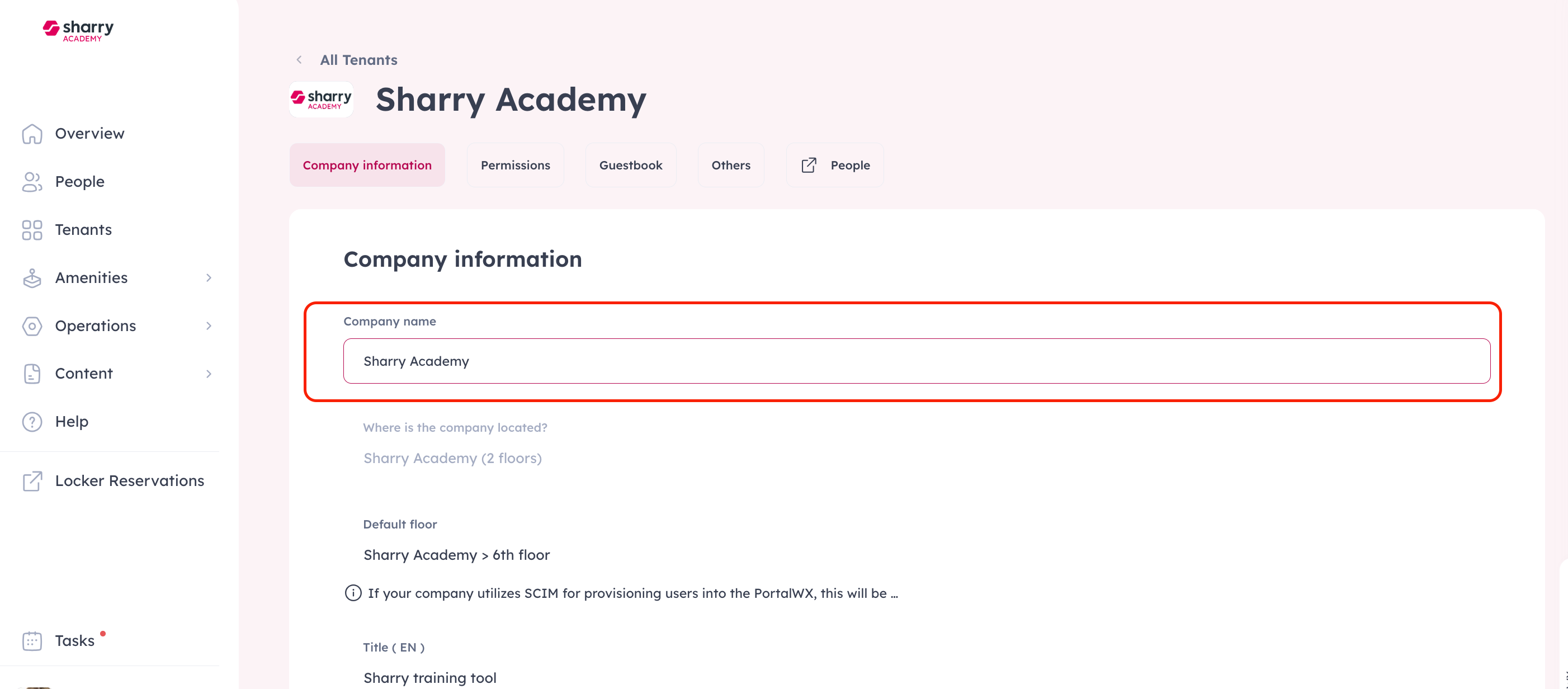
Task: Select the Others tab
Action: click(730, 165)
